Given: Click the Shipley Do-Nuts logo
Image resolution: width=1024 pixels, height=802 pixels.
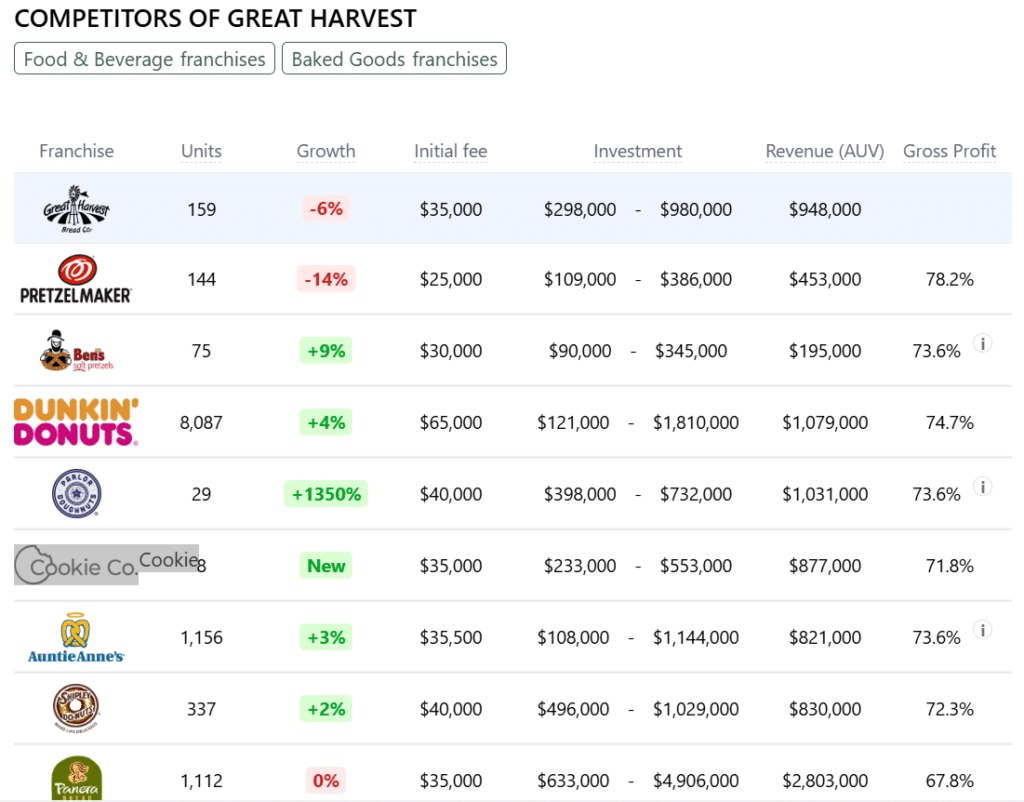Looking at the screenshot, I should [76, 709].
